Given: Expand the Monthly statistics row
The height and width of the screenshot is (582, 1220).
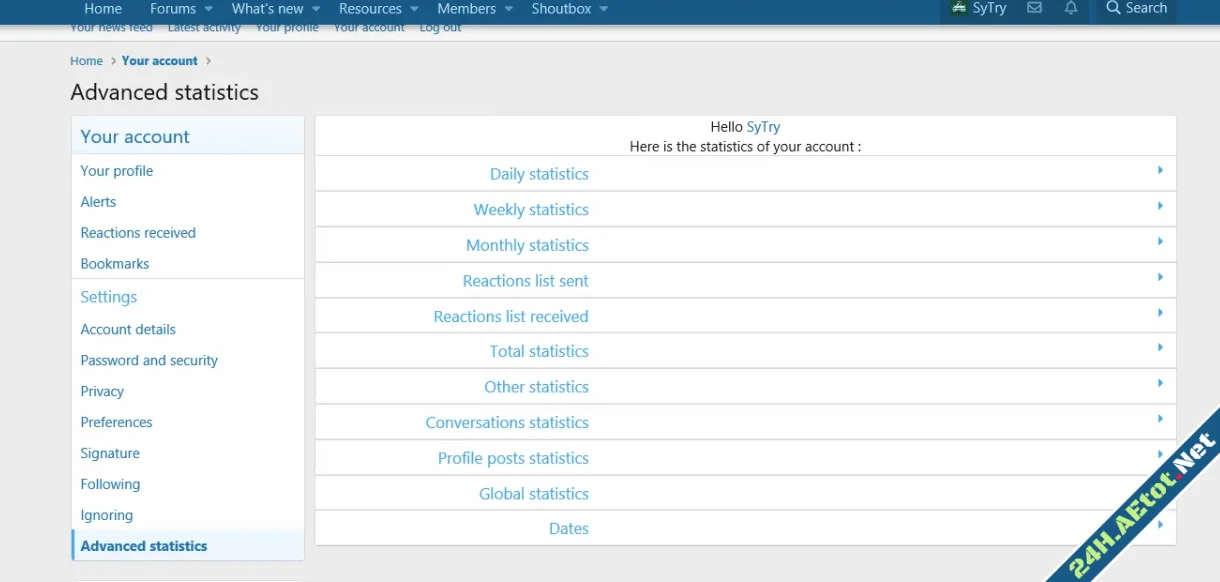Looking at the screenshot, I should pos(527,245).
